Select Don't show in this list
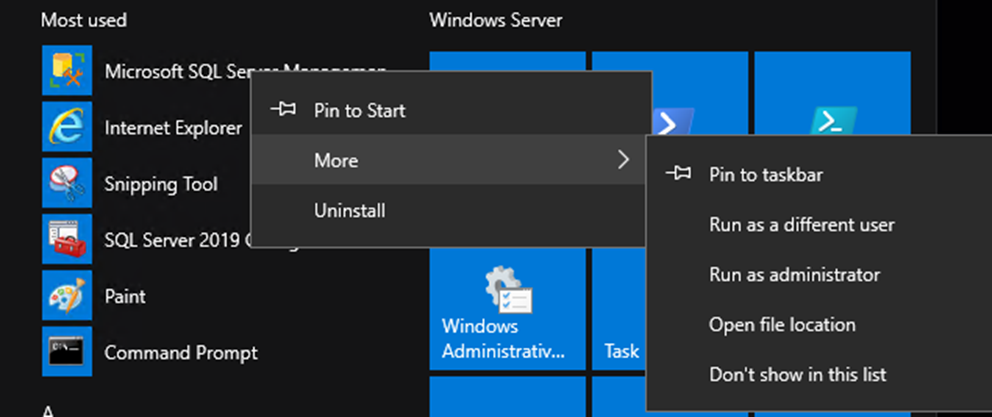Screen dimensions: 992x417 [819, 375]
